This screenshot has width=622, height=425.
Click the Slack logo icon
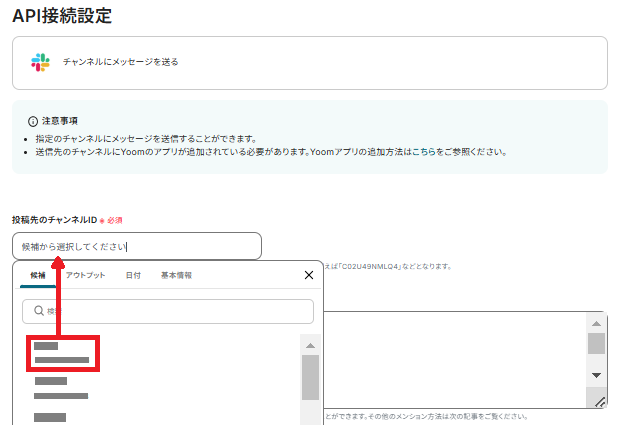click(x=40, y=62)
